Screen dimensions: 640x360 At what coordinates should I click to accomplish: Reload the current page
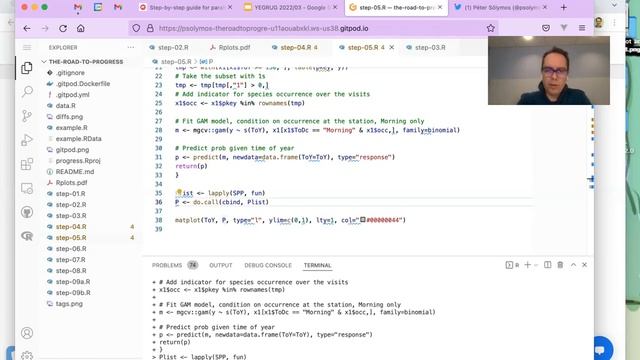[x=63, y=28]
